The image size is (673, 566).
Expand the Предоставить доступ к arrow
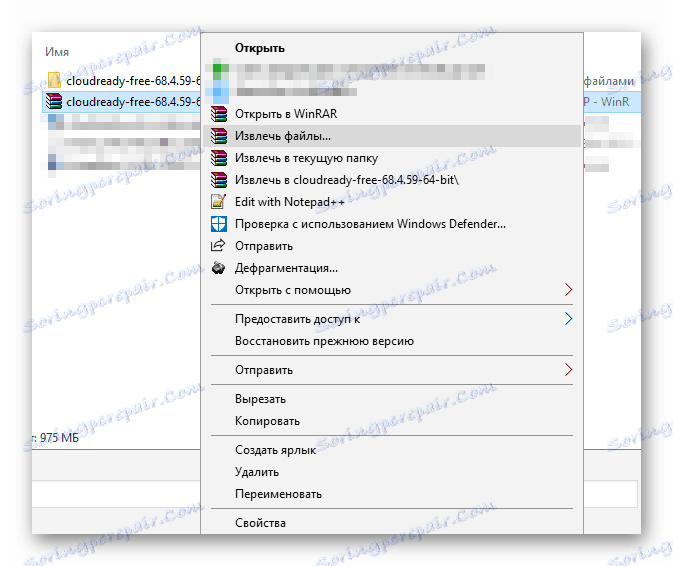pos(569,319)
